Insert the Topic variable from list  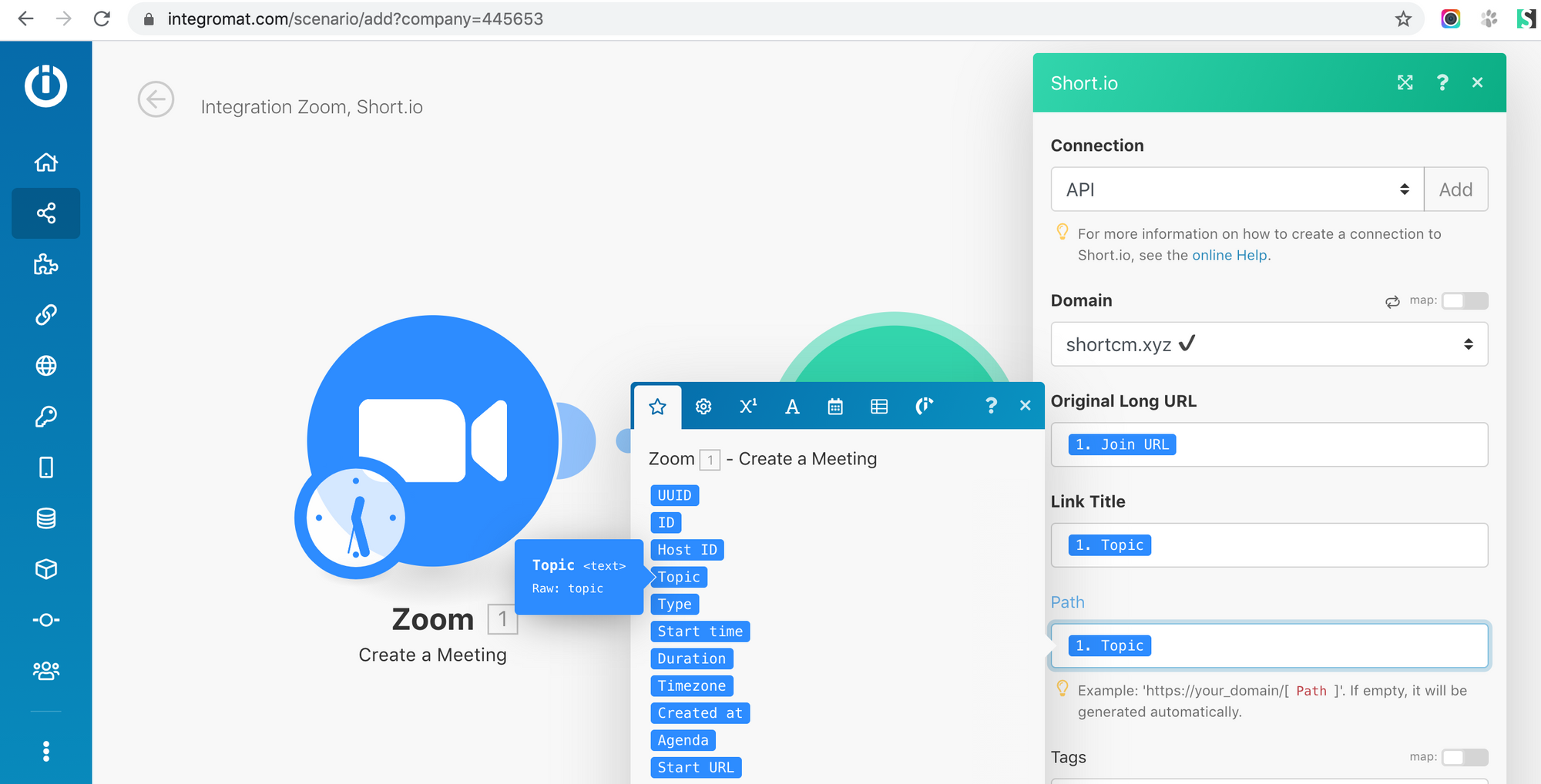point(679,577)
